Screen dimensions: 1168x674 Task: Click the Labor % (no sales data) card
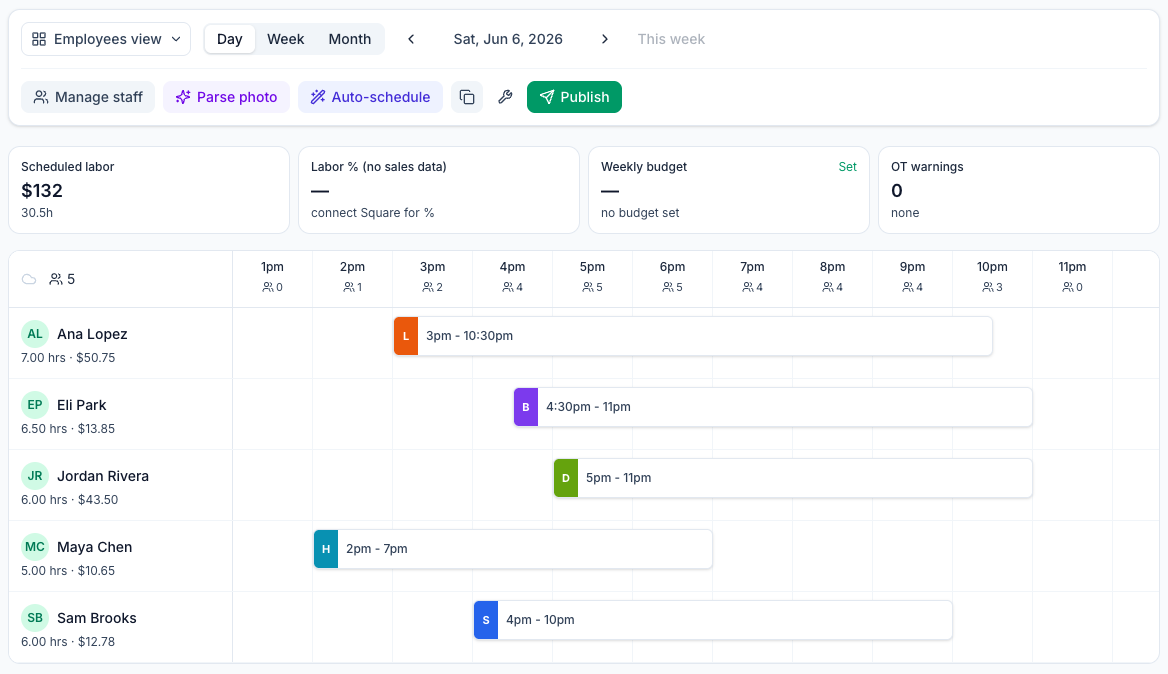click(x=439, y=190)
